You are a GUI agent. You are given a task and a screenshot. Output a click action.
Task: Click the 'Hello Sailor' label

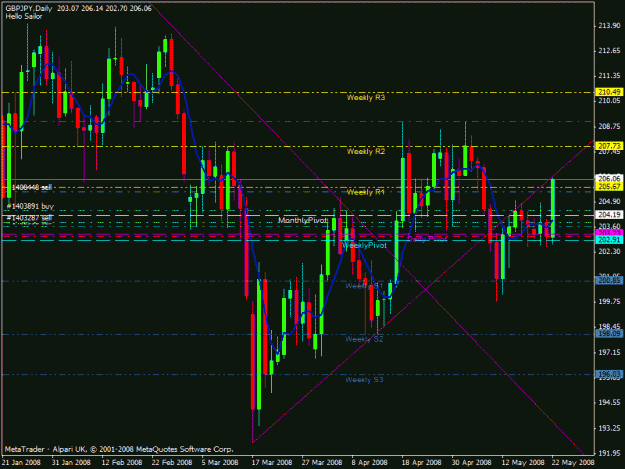click(24, 17)
